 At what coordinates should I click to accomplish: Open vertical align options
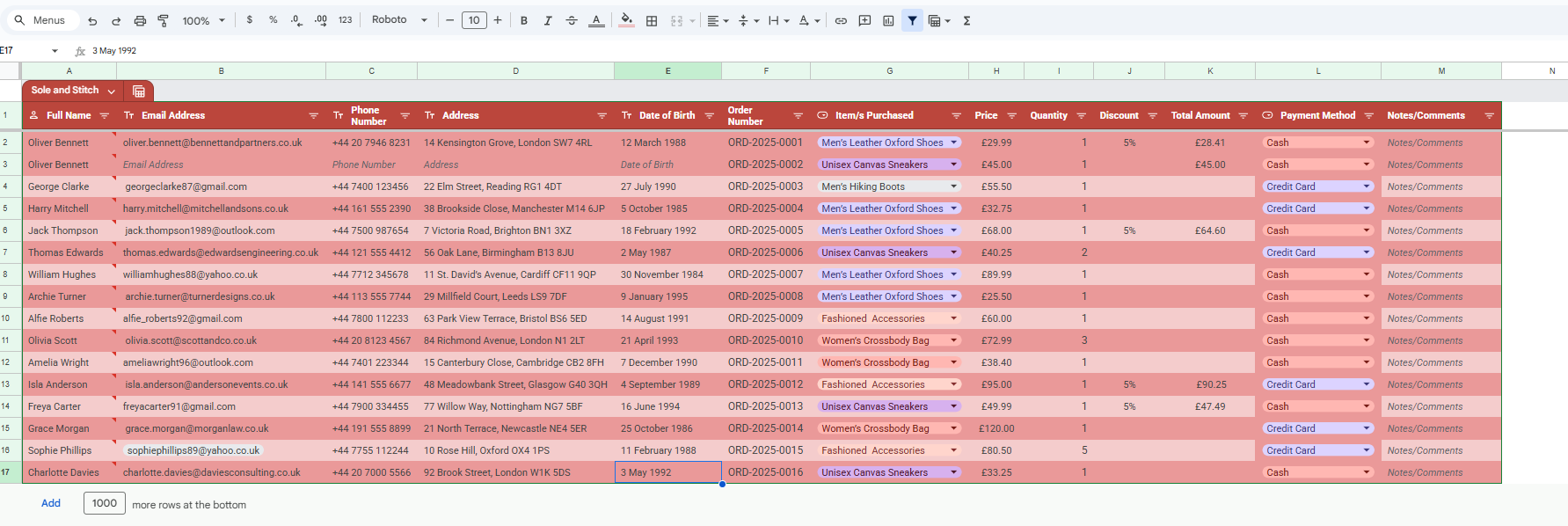point(748,20)
